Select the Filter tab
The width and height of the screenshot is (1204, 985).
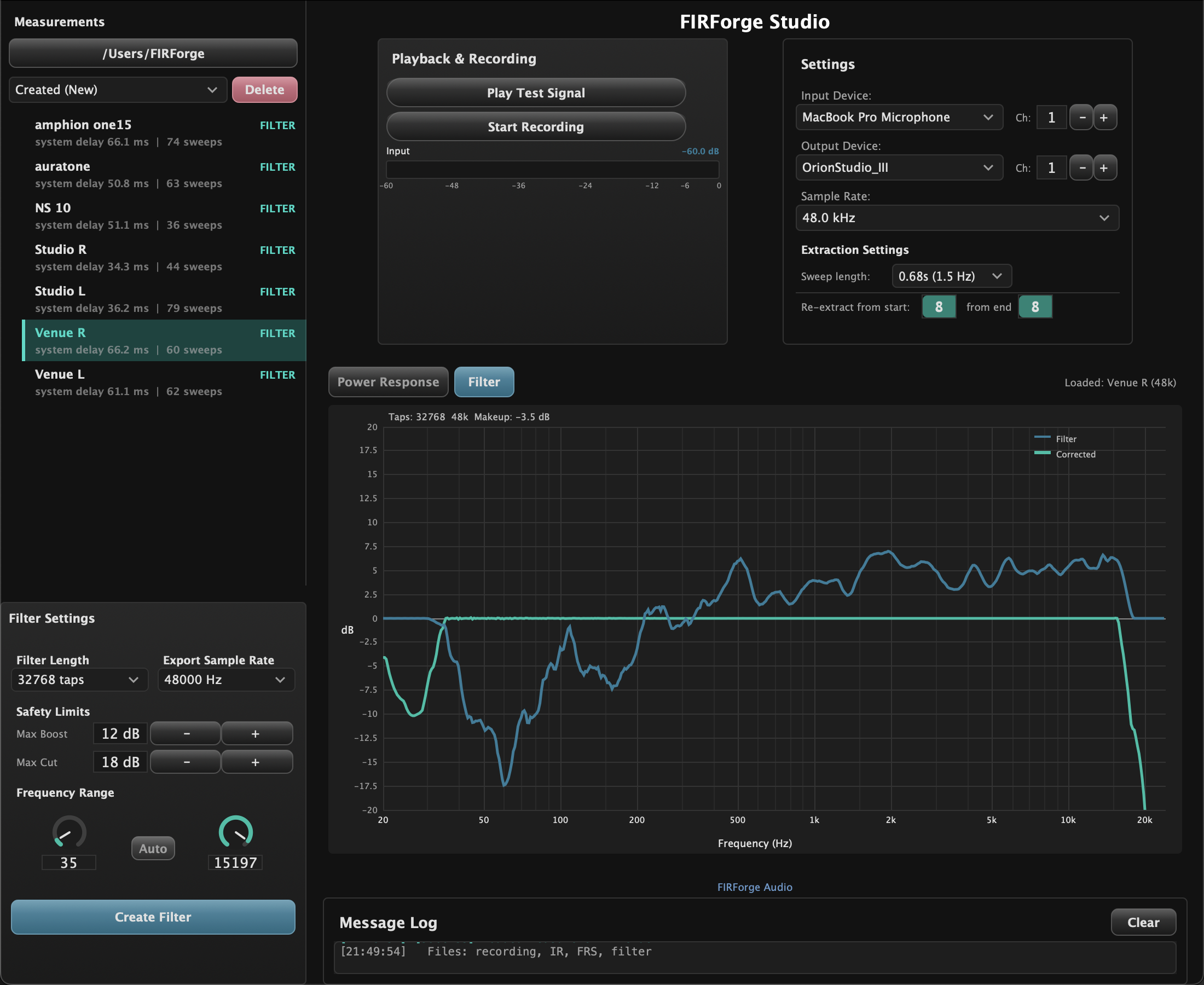[x=483, y=382]
